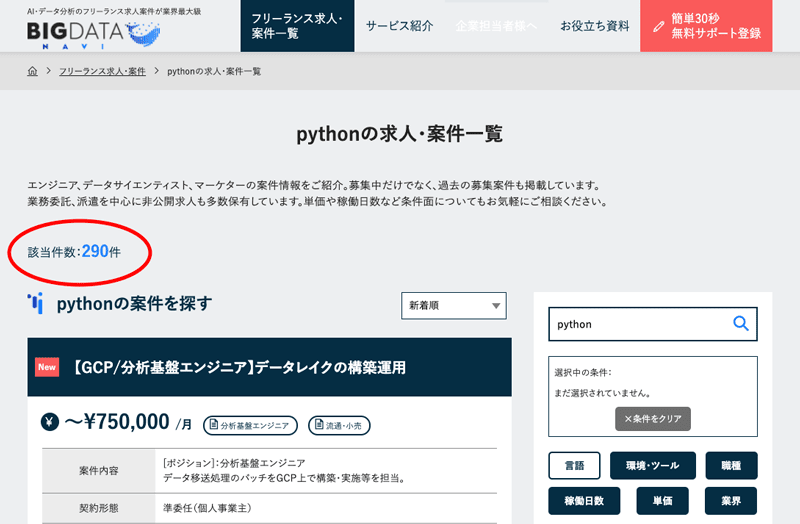Screen dimensions: 800x524
Task: Click the 流通・小売 tag
Action: pyautogui.click(x=339, y=426)
